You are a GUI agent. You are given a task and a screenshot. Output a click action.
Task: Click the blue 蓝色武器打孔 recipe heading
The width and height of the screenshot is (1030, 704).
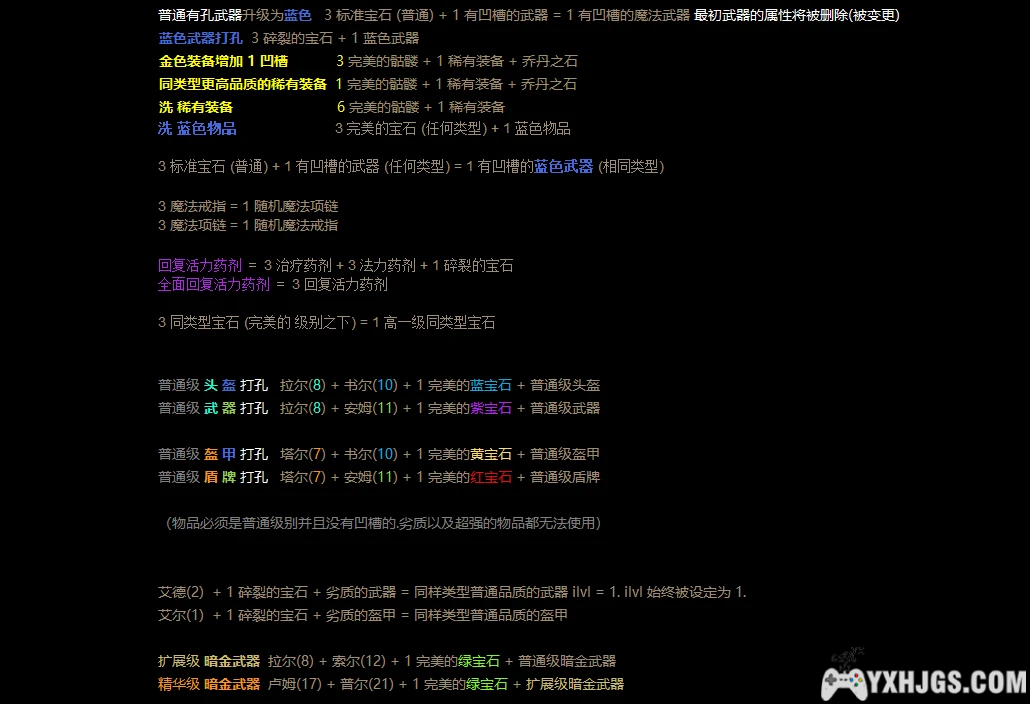(200, 38)
